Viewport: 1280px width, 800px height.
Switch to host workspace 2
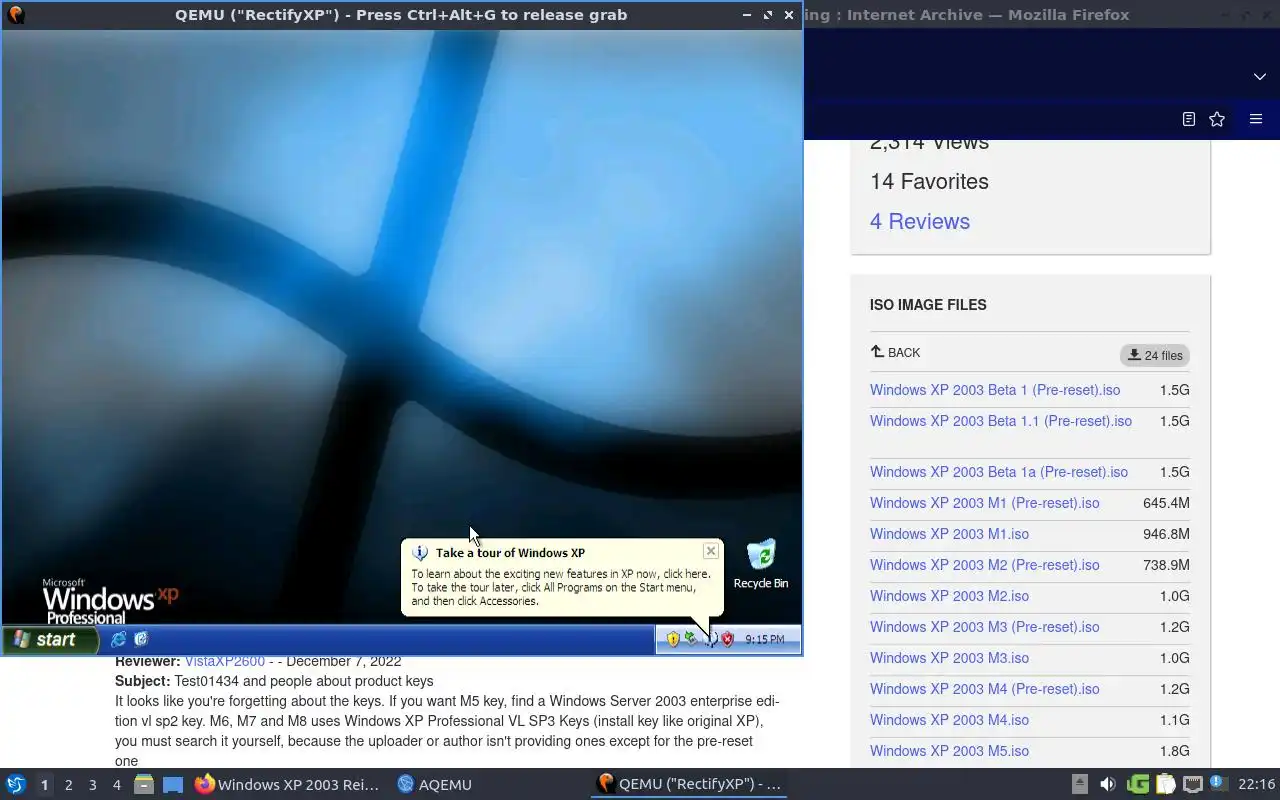tap(68, 785)
